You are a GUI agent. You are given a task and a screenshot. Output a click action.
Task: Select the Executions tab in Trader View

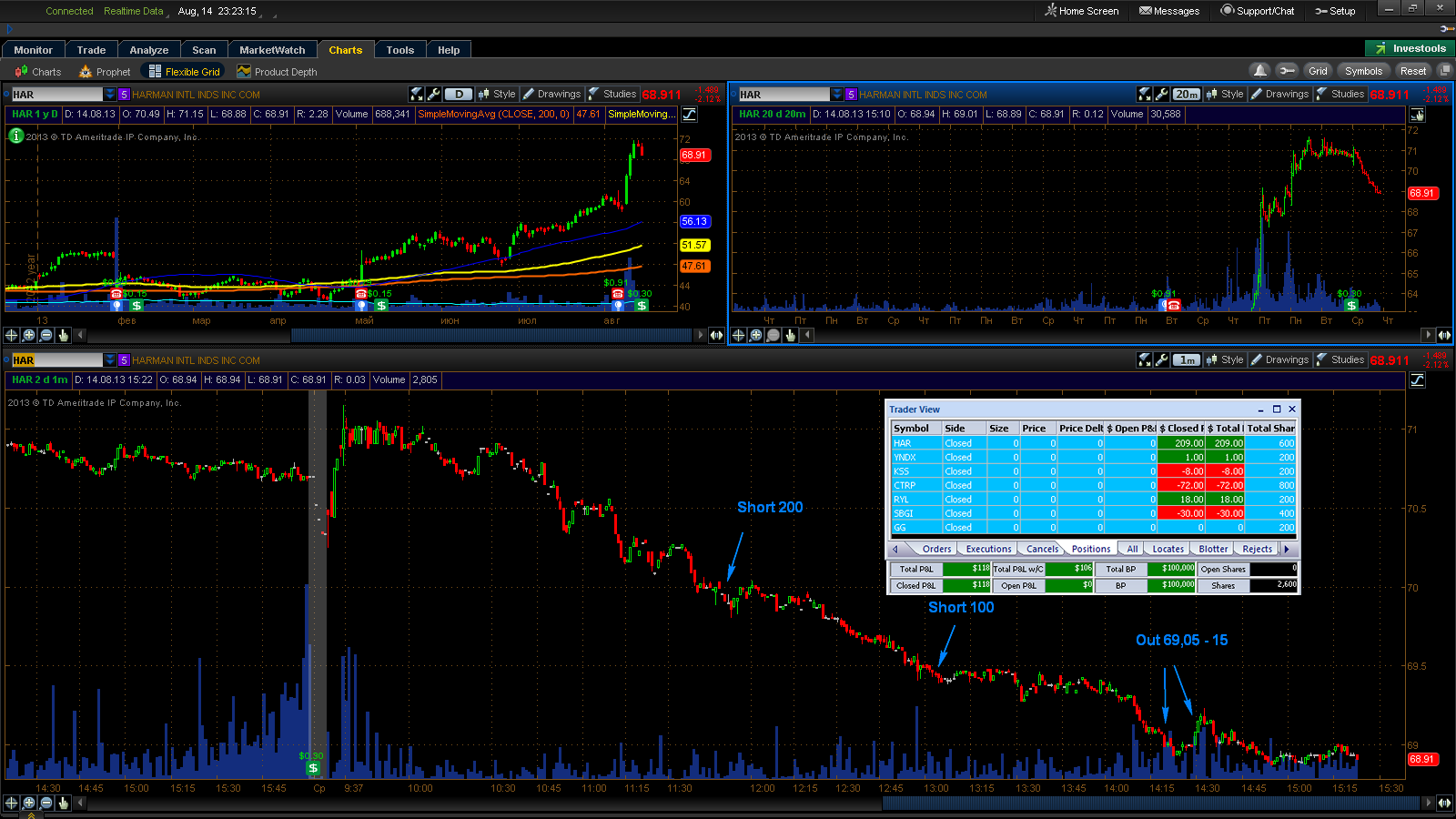(x=988, y=549)
